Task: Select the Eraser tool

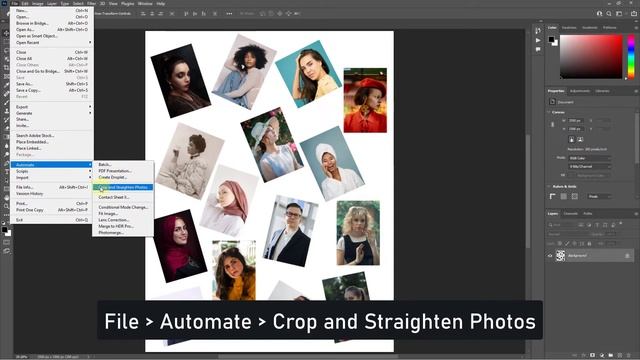Action: click(7, 128)
